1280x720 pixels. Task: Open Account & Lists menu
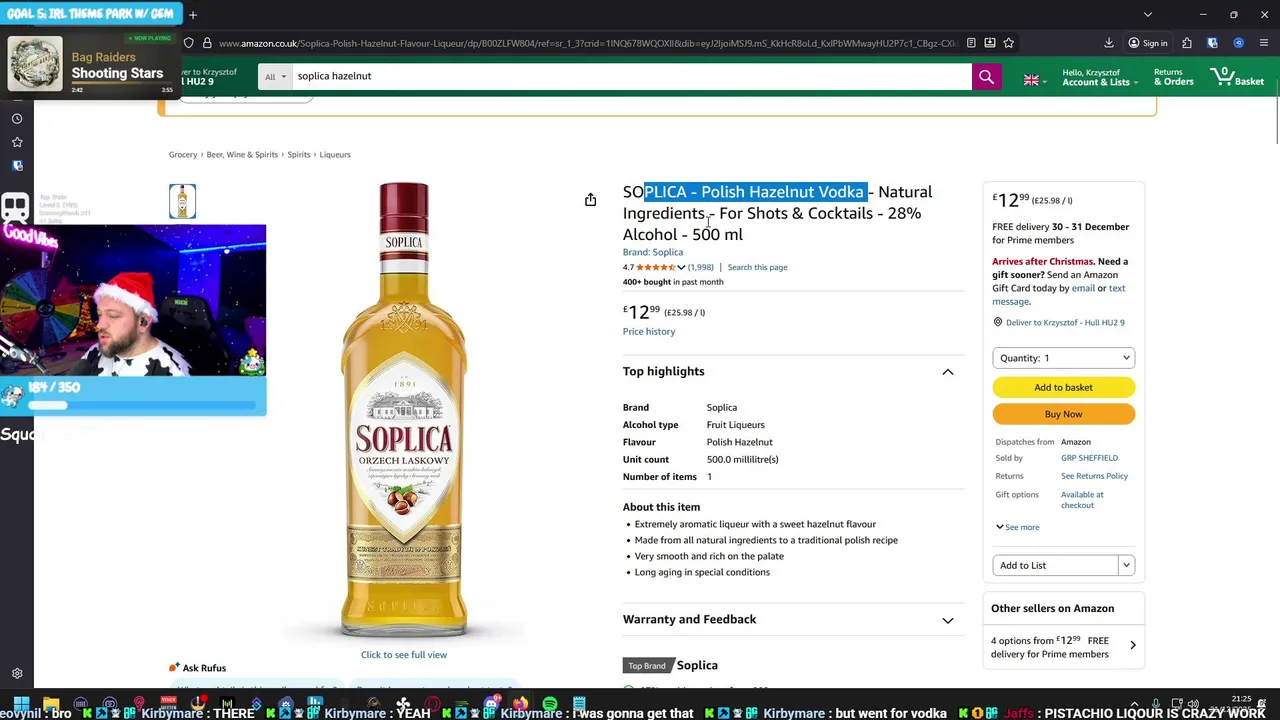(x=1100, y=77)
